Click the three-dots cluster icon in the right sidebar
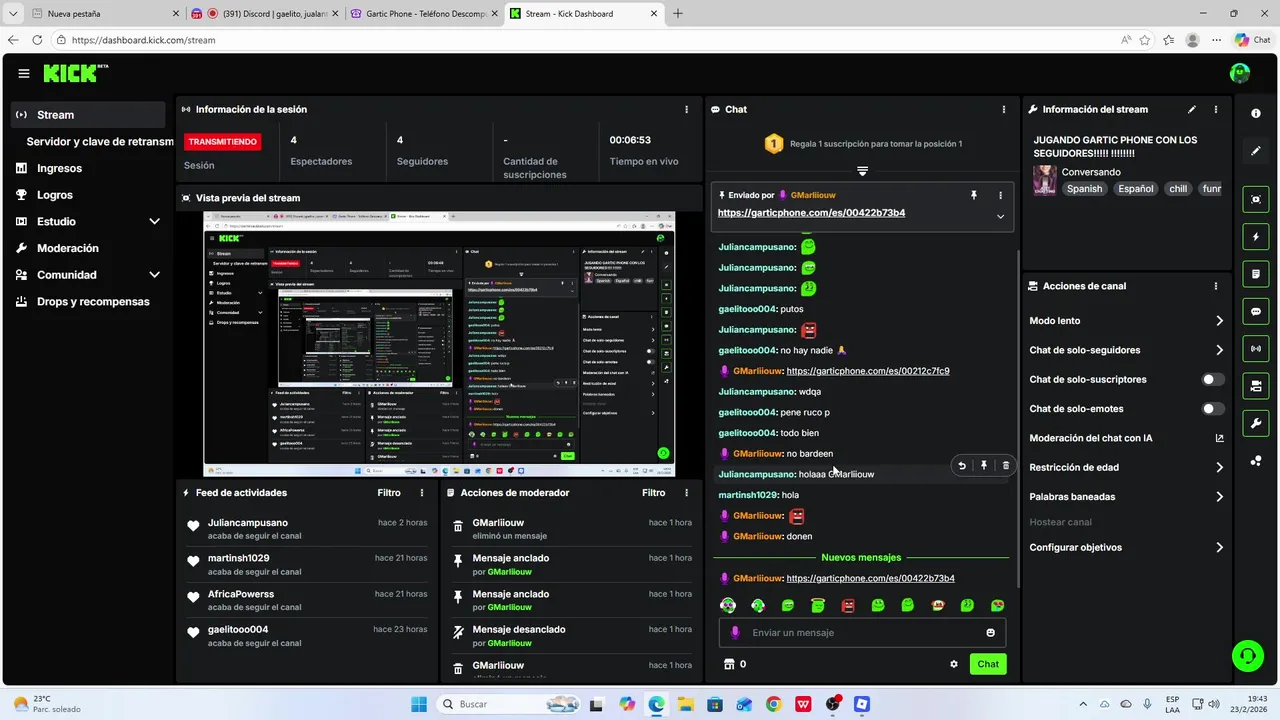Screen dimensions: 1280x720 pos(1256,460)
